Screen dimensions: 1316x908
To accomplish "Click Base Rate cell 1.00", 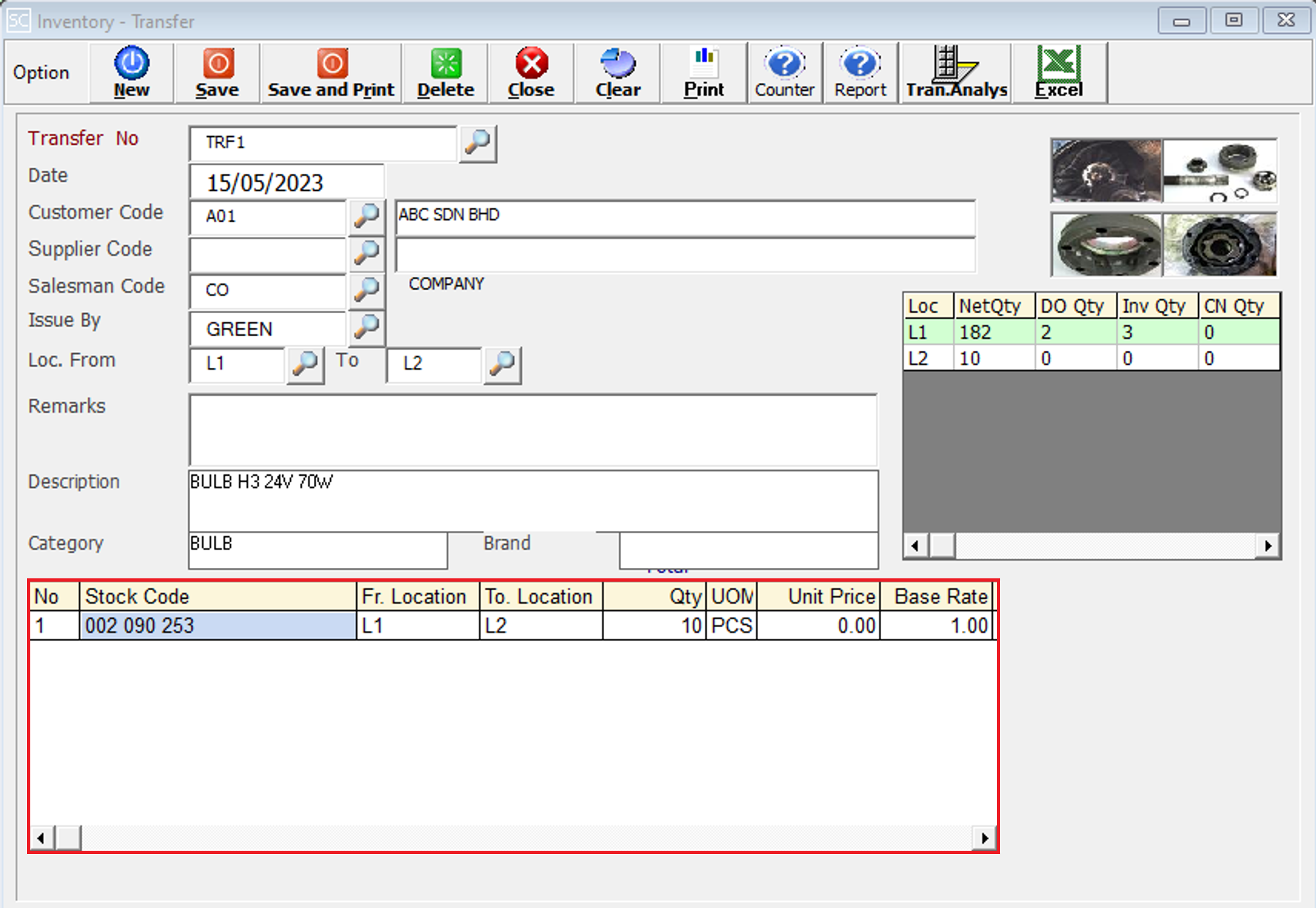I will click(x=936, y=625).
